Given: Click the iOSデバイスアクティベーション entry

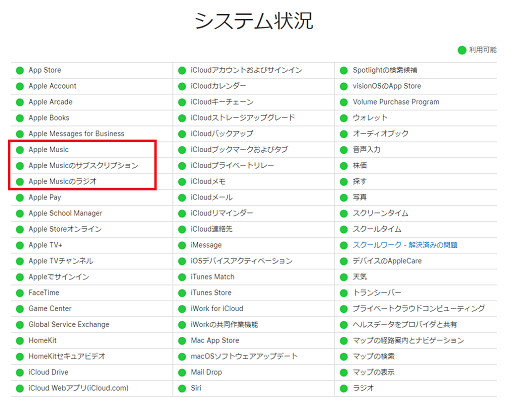Looking at the screenshot, I should point(241,261).
